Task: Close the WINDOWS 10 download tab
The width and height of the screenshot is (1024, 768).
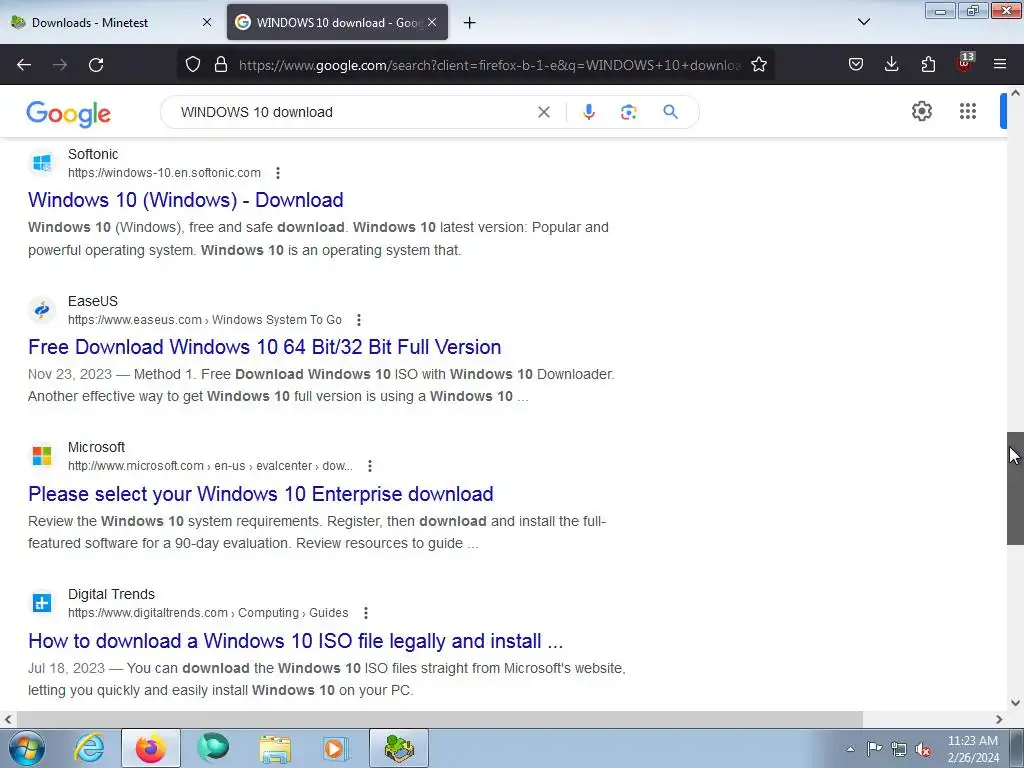Action: 432,22
